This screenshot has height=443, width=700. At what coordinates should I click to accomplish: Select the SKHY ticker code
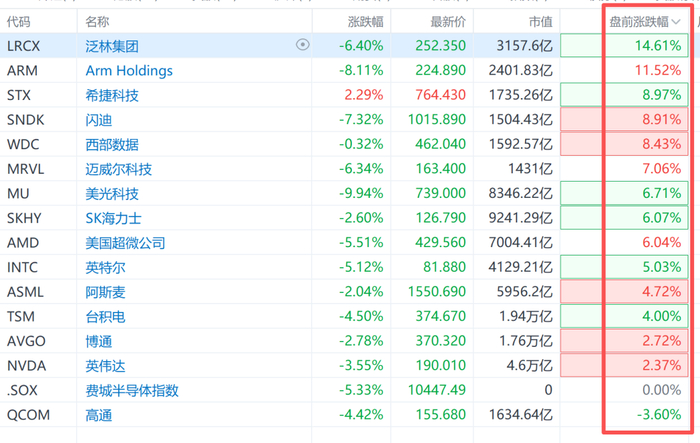tap(24, 217)
